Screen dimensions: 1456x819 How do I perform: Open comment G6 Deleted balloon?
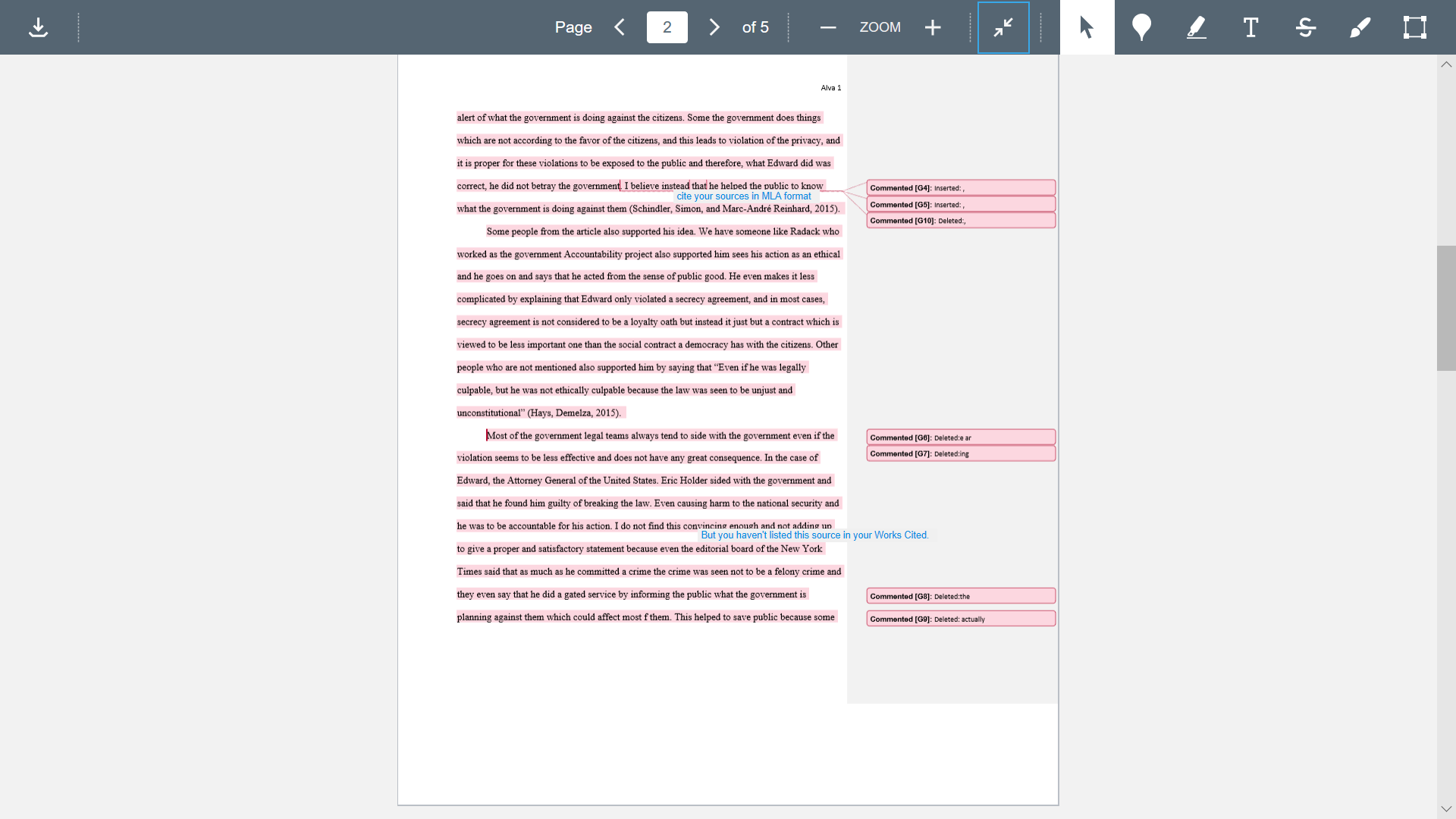tap(961, 438)
